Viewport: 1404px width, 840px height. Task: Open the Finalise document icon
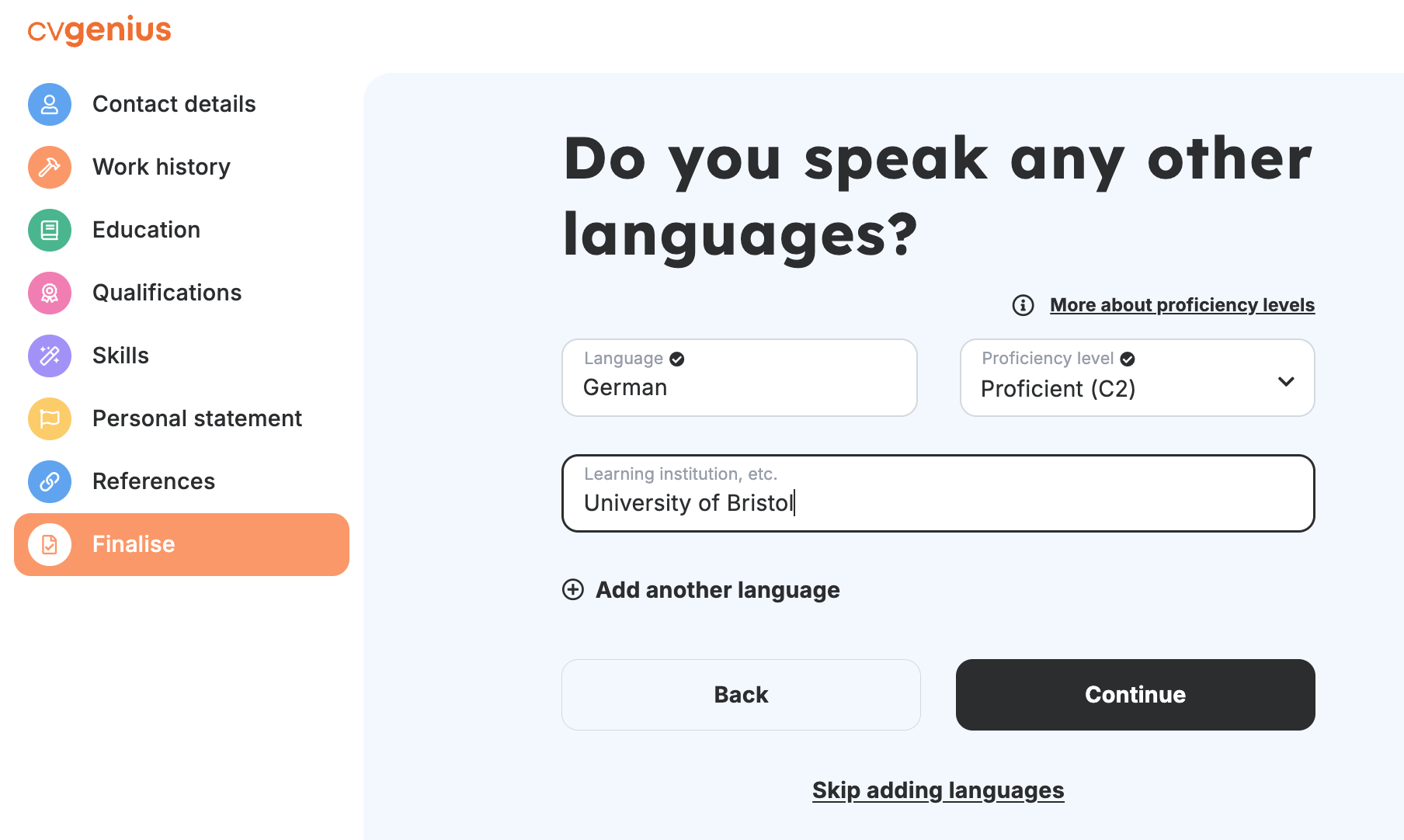49,544
